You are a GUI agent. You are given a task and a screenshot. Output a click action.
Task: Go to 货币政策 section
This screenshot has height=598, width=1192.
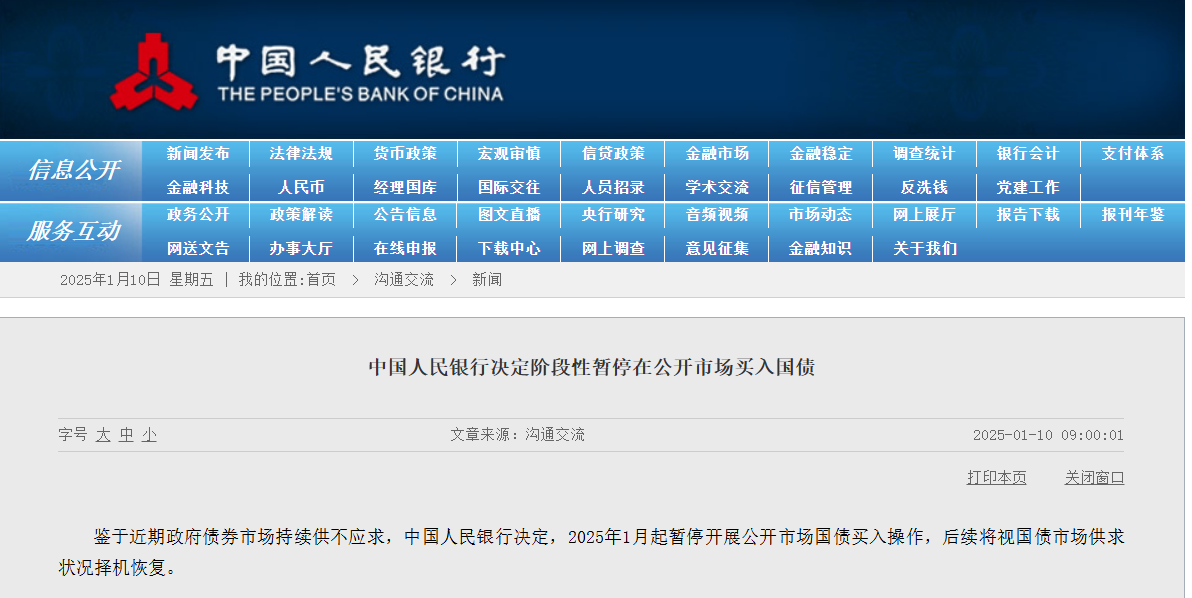tap(405, 153)
